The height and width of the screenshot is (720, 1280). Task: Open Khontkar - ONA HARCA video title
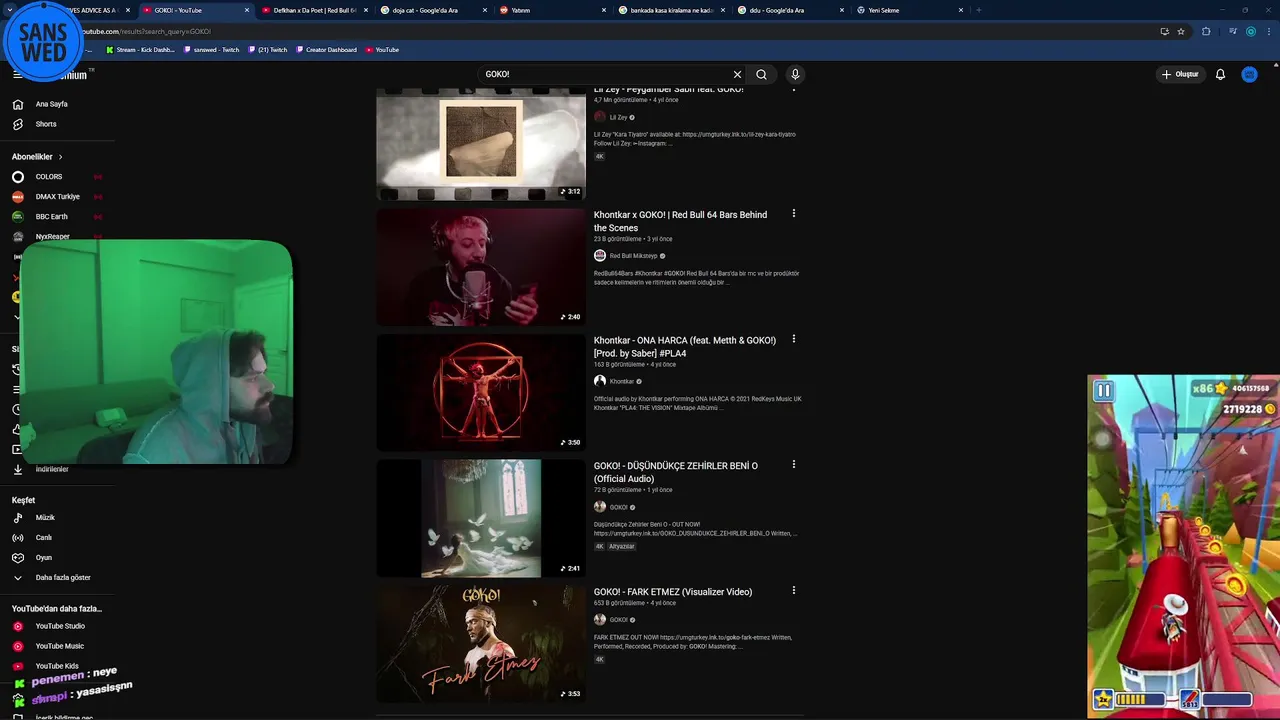[685, 346]
